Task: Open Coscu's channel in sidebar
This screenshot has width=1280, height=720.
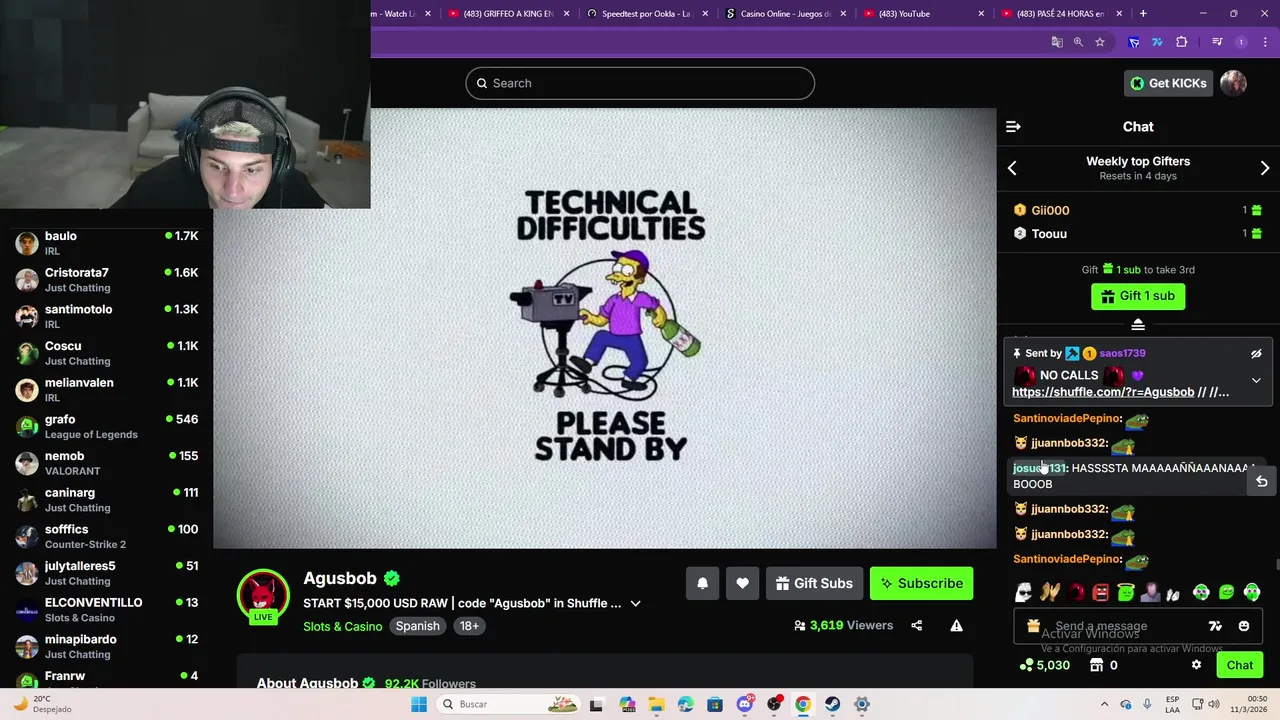Action: pyautogui.click(x=106, y=353)
